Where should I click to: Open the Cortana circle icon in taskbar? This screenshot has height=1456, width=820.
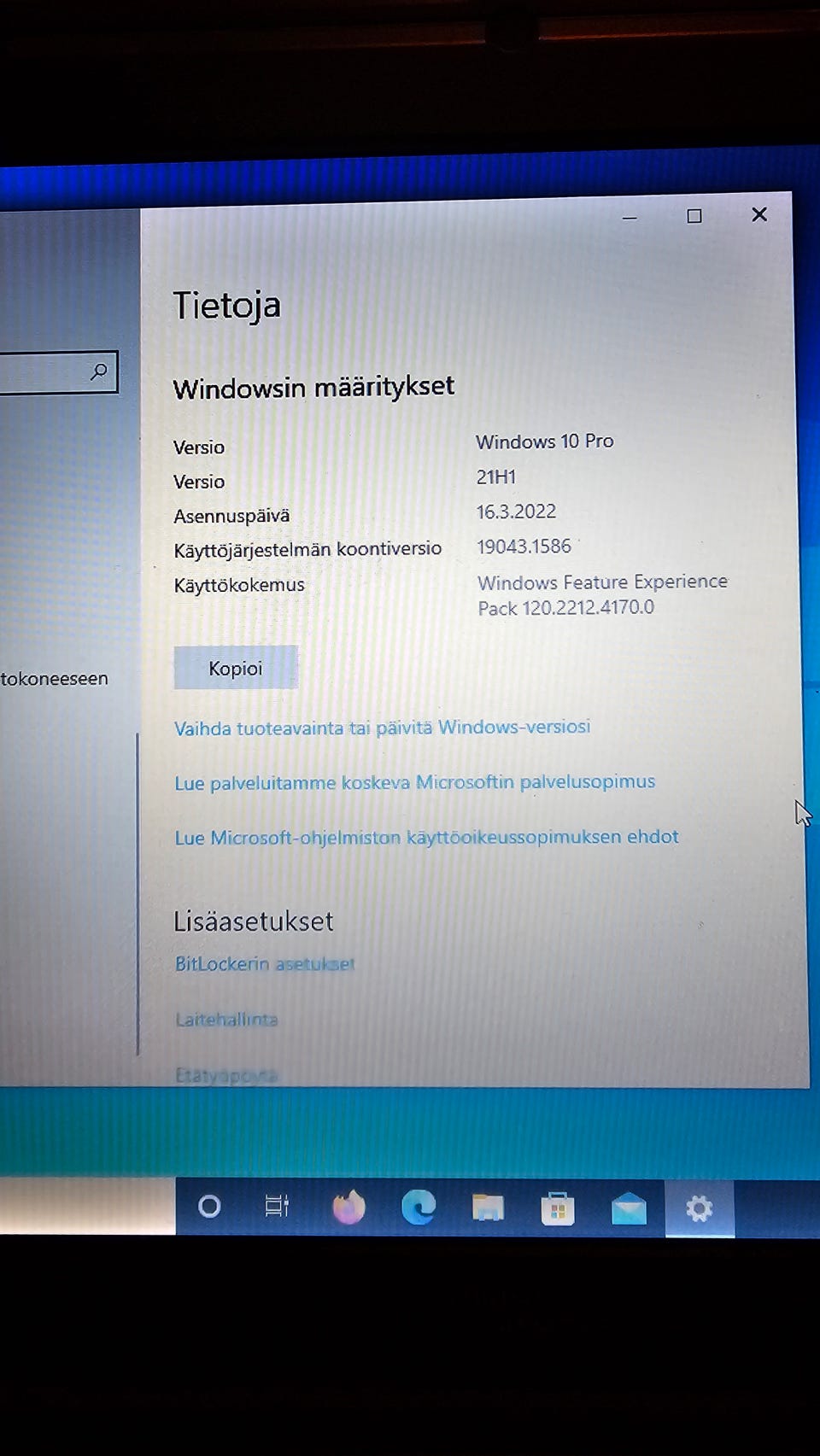pos(209,1207)
